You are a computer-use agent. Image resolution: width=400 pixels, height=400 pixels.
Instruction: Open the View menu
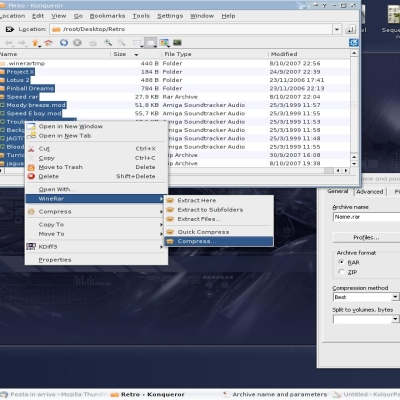click(x=58, y=16)
